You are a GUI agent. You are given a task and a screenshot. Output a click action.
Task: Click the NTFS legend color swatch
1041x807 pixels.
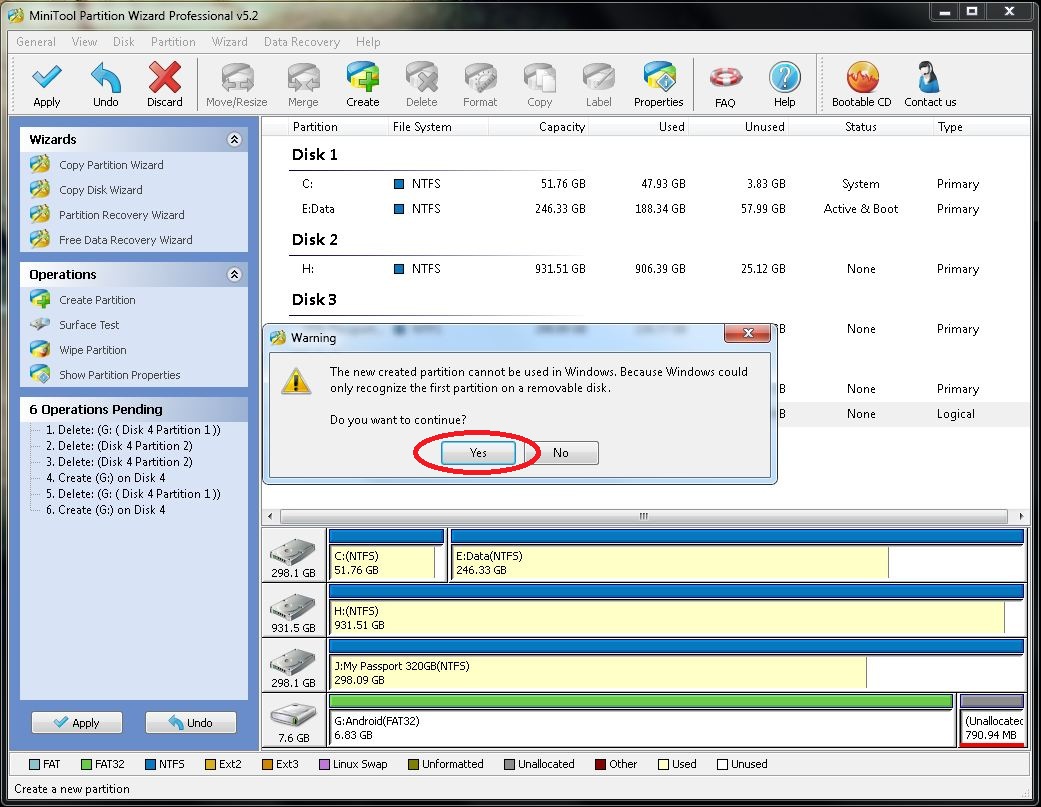[150, 765]
